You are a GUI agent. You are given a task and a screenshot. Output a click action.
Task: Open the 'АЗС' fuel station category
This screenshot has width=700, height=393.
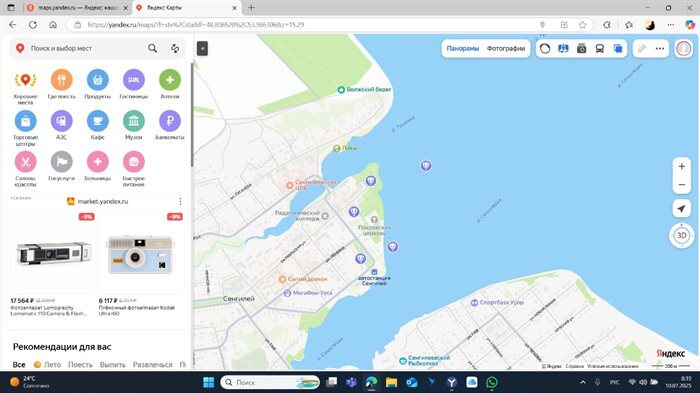62,121
